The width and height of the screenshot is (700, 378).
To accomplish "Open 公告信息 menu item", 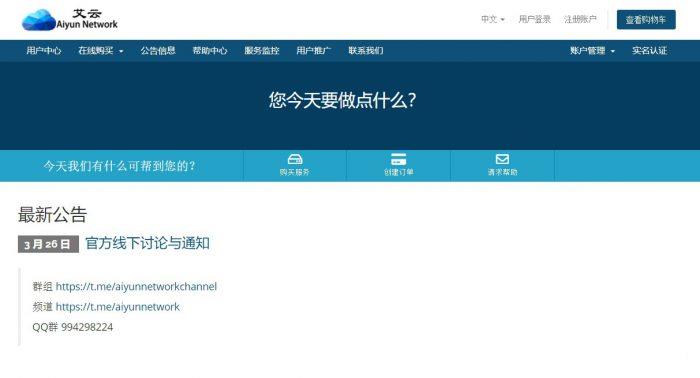I will point(158,50).
